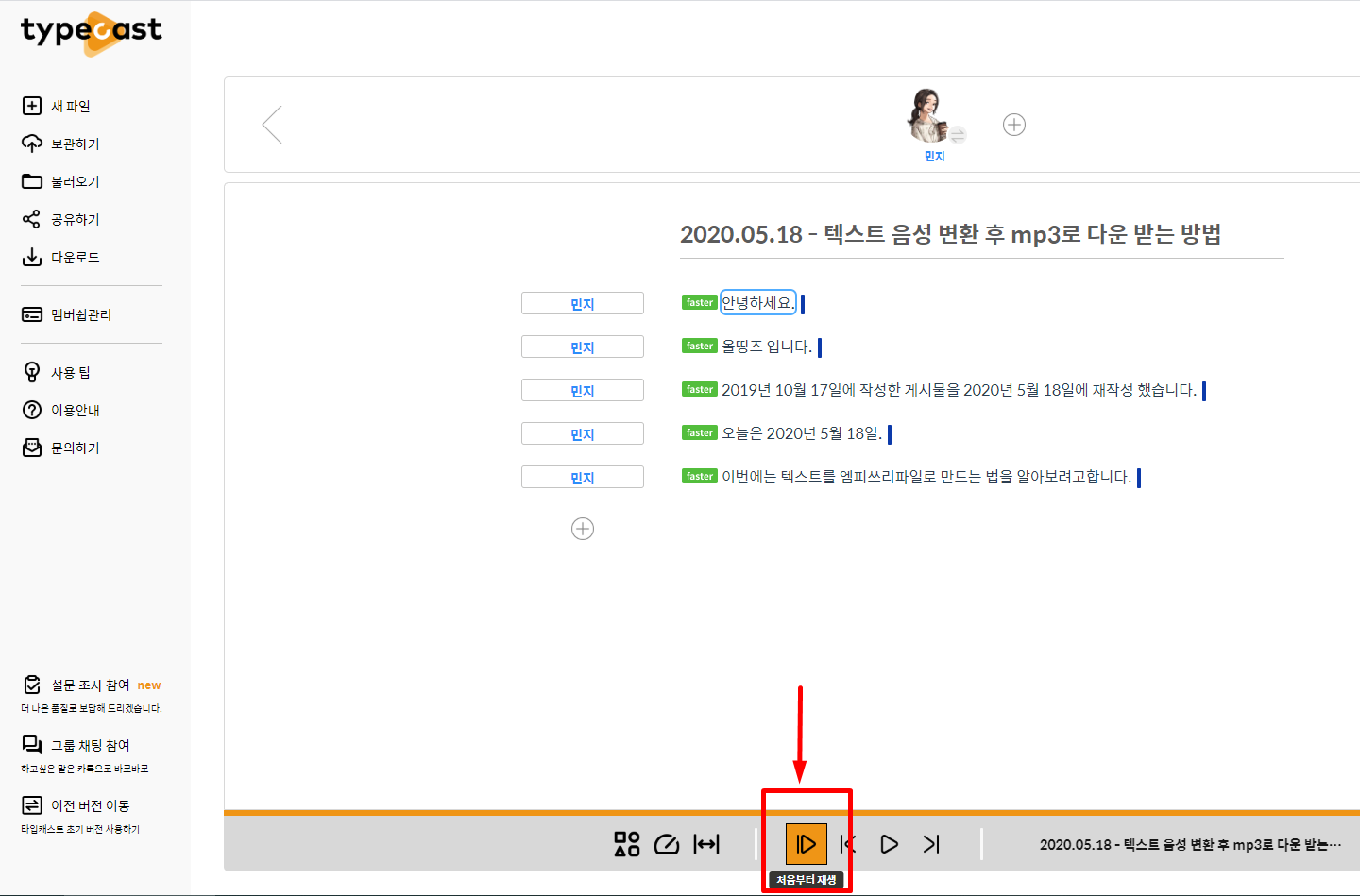The width and height of the screenshot is (1360, 896).
Task: Click faster tag on 이번에는 텍스트를 line
Action: (700, 476)
